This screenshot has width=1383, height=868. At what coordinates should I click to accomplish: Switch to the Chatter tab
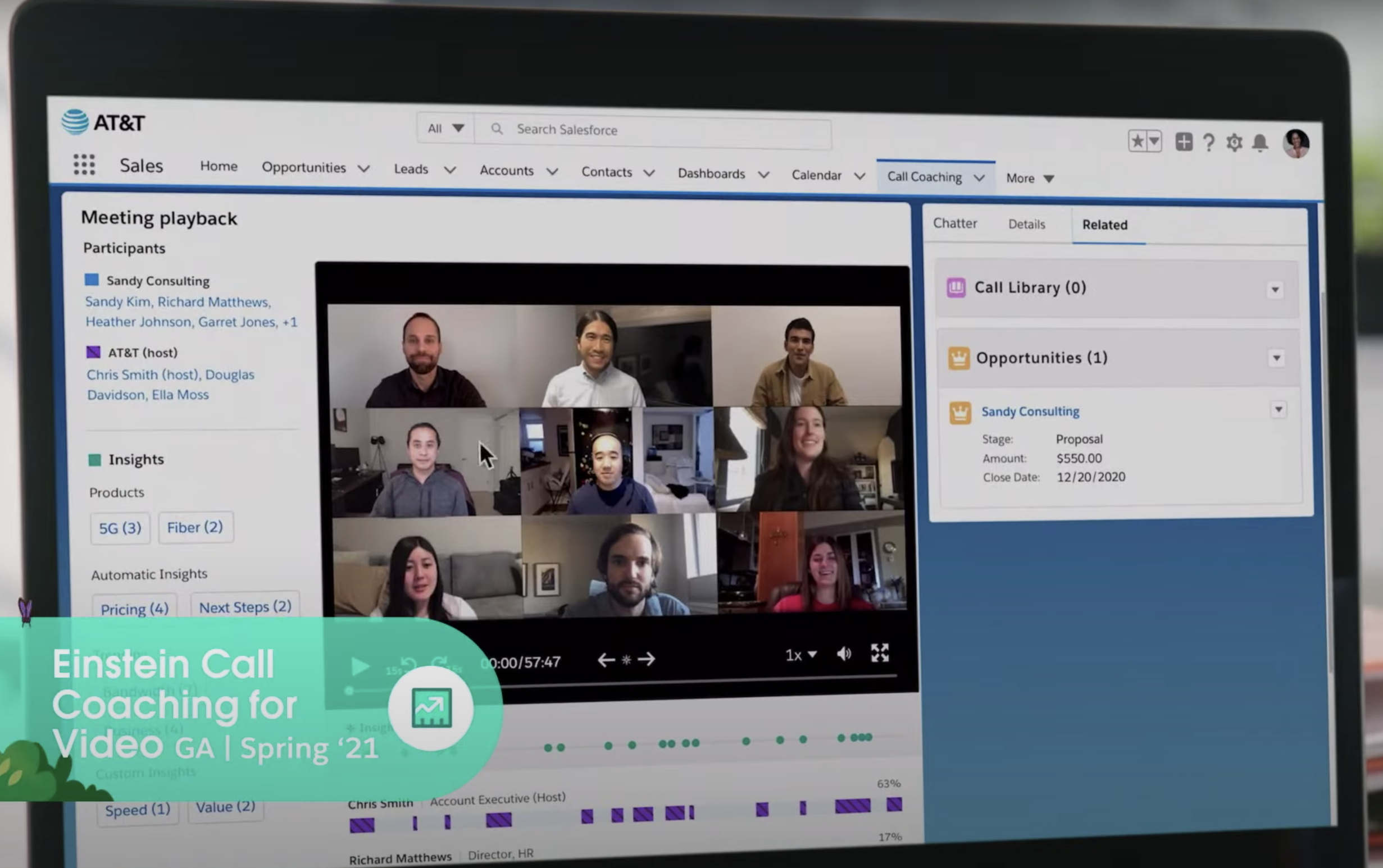(954, 223)
